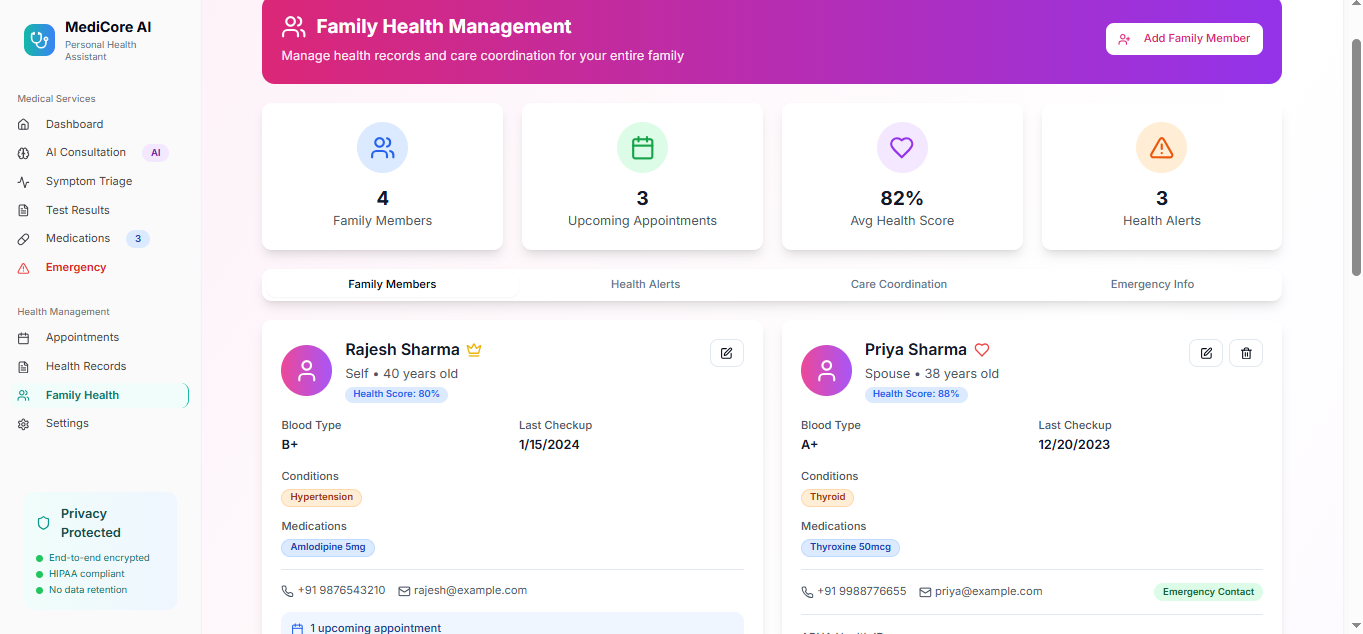
Task: Switch to the Care Coordination tab
Action: (x=899, y=285)
